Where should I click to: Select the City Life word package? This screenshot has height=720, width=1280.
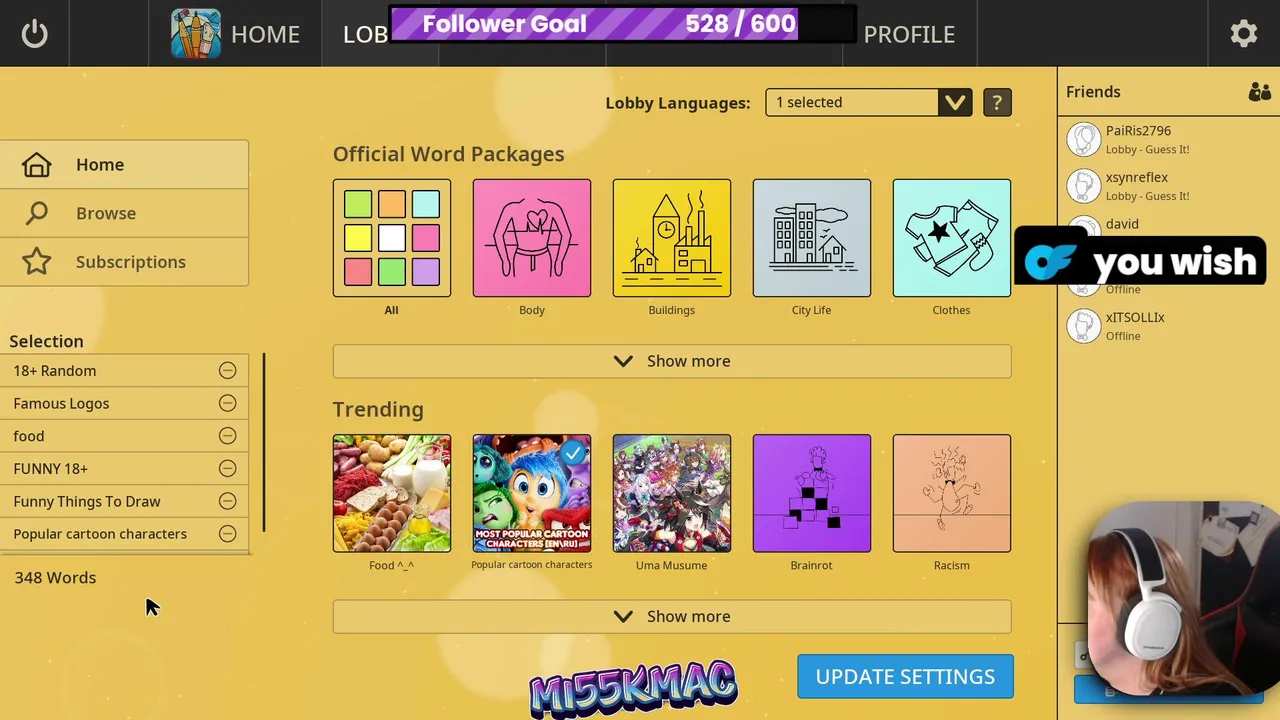(x=812, y=238)
